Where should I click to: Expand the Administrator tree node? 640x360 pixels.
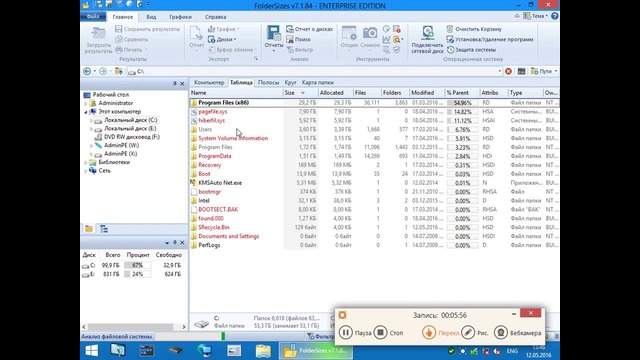86,103
